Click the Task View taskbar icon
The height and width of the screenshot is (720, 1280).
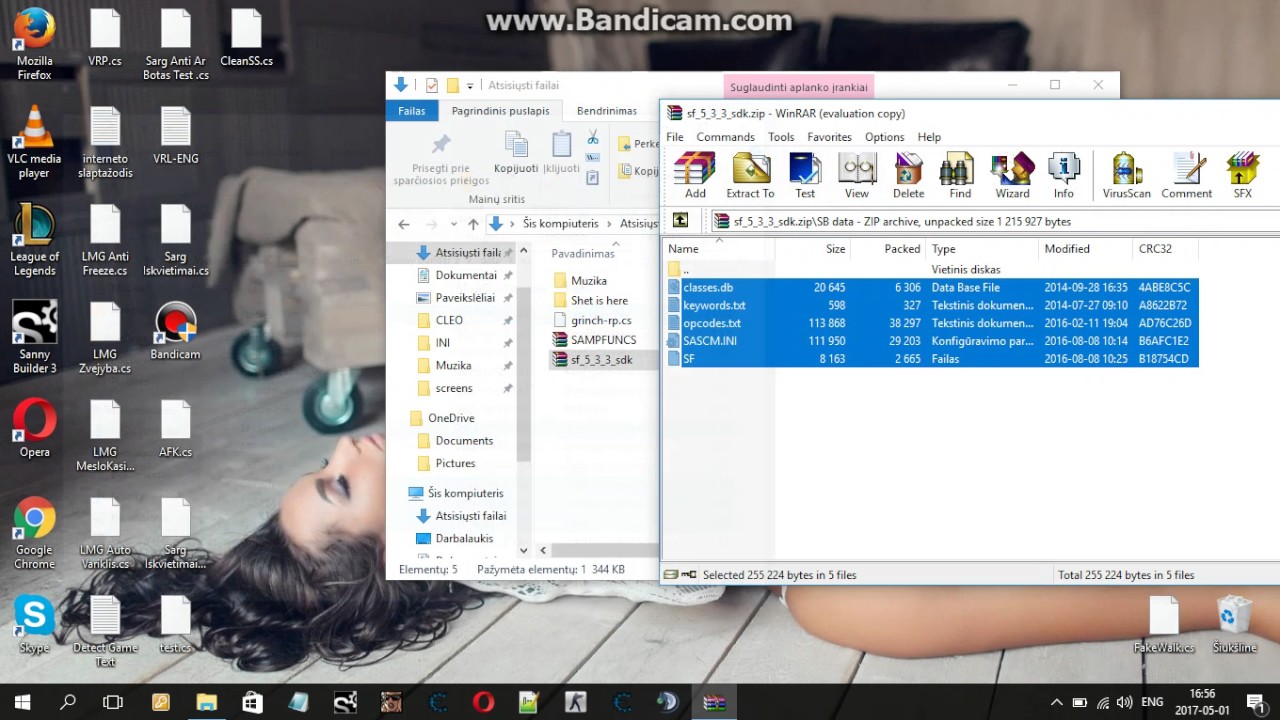(113, 702)
